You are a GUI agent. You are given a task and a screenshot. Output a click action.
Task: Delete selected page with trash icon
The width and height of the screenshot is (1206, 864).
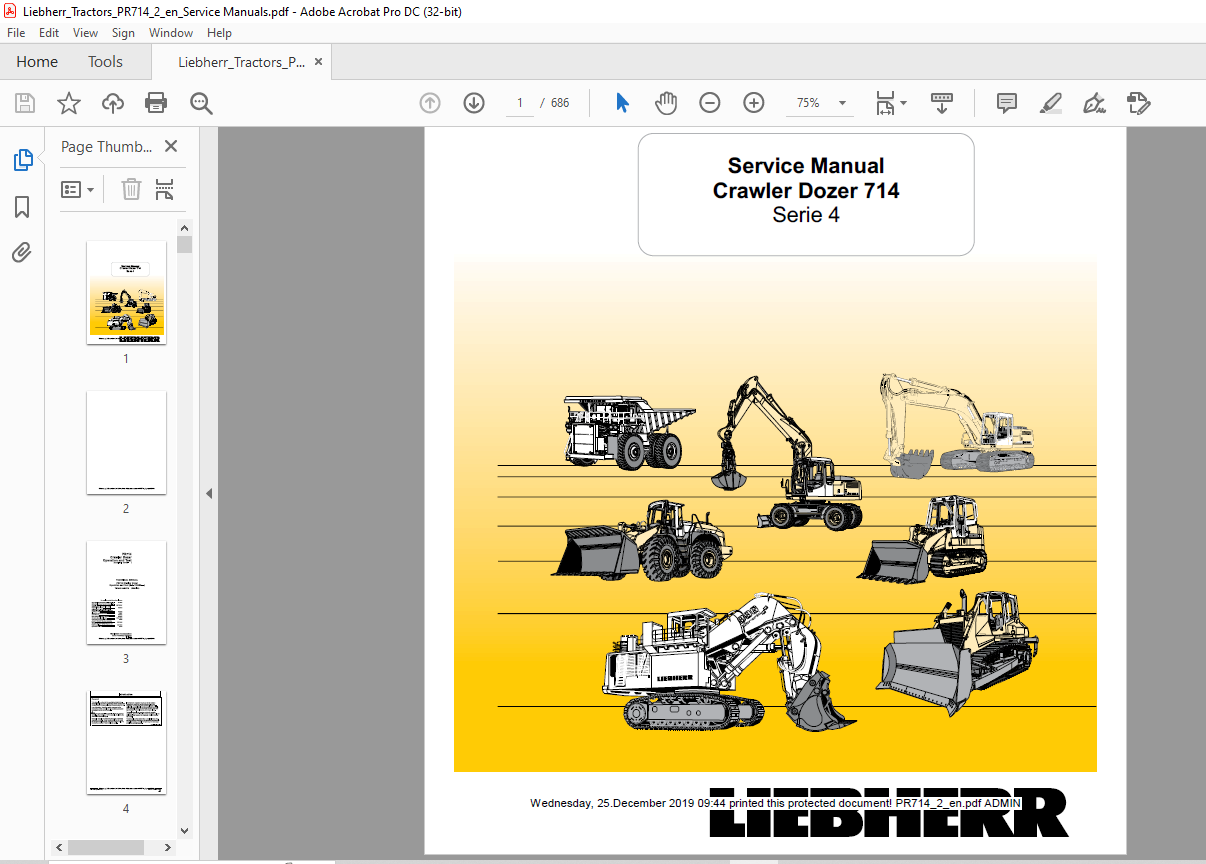point(131,189)
